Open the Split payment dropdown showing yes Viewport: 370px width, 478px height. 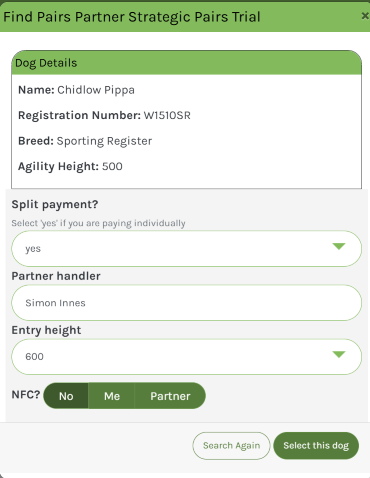[x=186, y=248]
